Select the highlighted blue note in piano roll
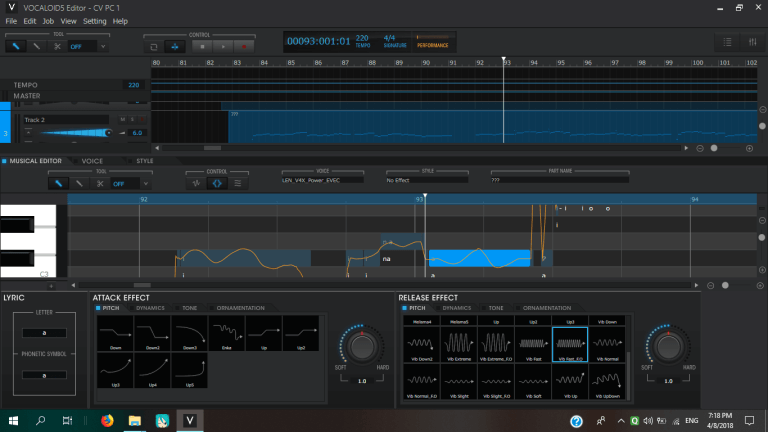Image resolution: width=768 pixels, height=432 pixels. coord(480,258)
